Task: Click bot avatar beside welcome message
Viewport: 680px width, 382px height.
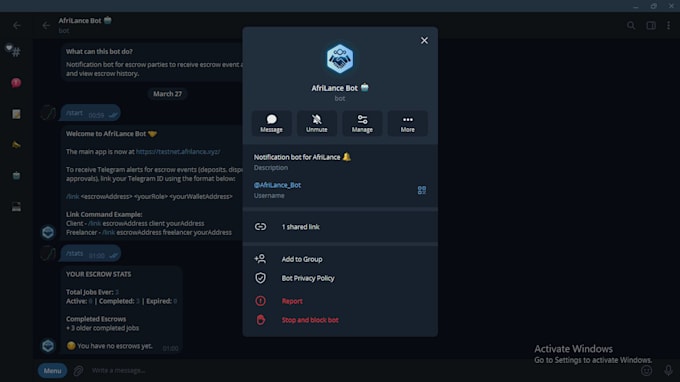Action: [48, 232]
